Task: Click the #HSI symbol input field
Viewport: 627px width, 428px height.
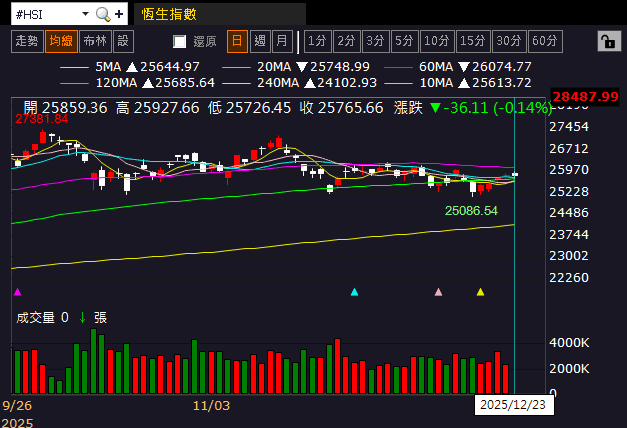Action: tap(46, 14)
